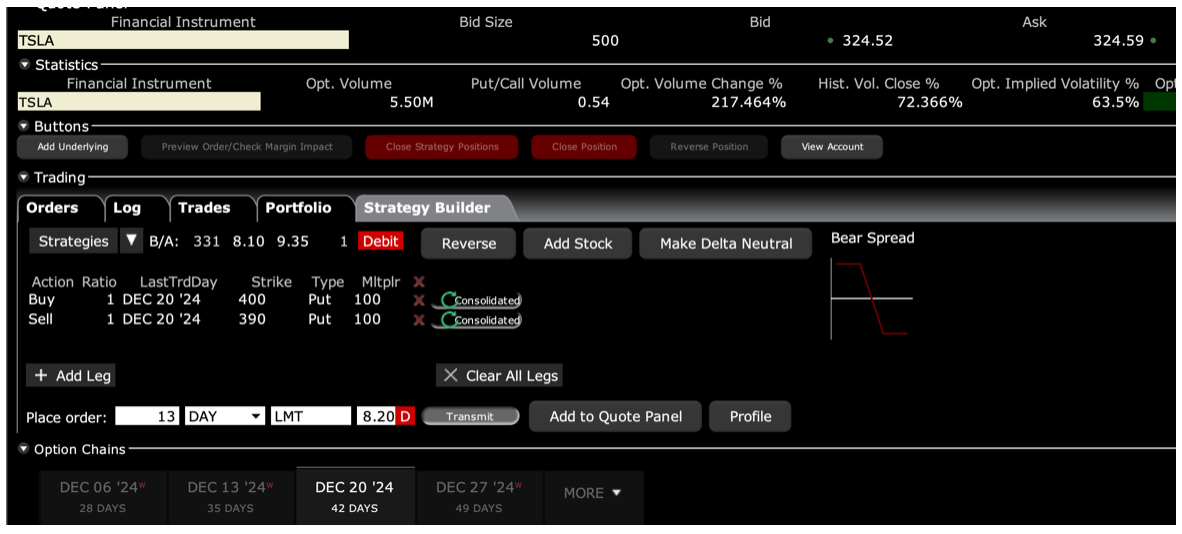Click the 390 strike cell

(x=253, y=320)
